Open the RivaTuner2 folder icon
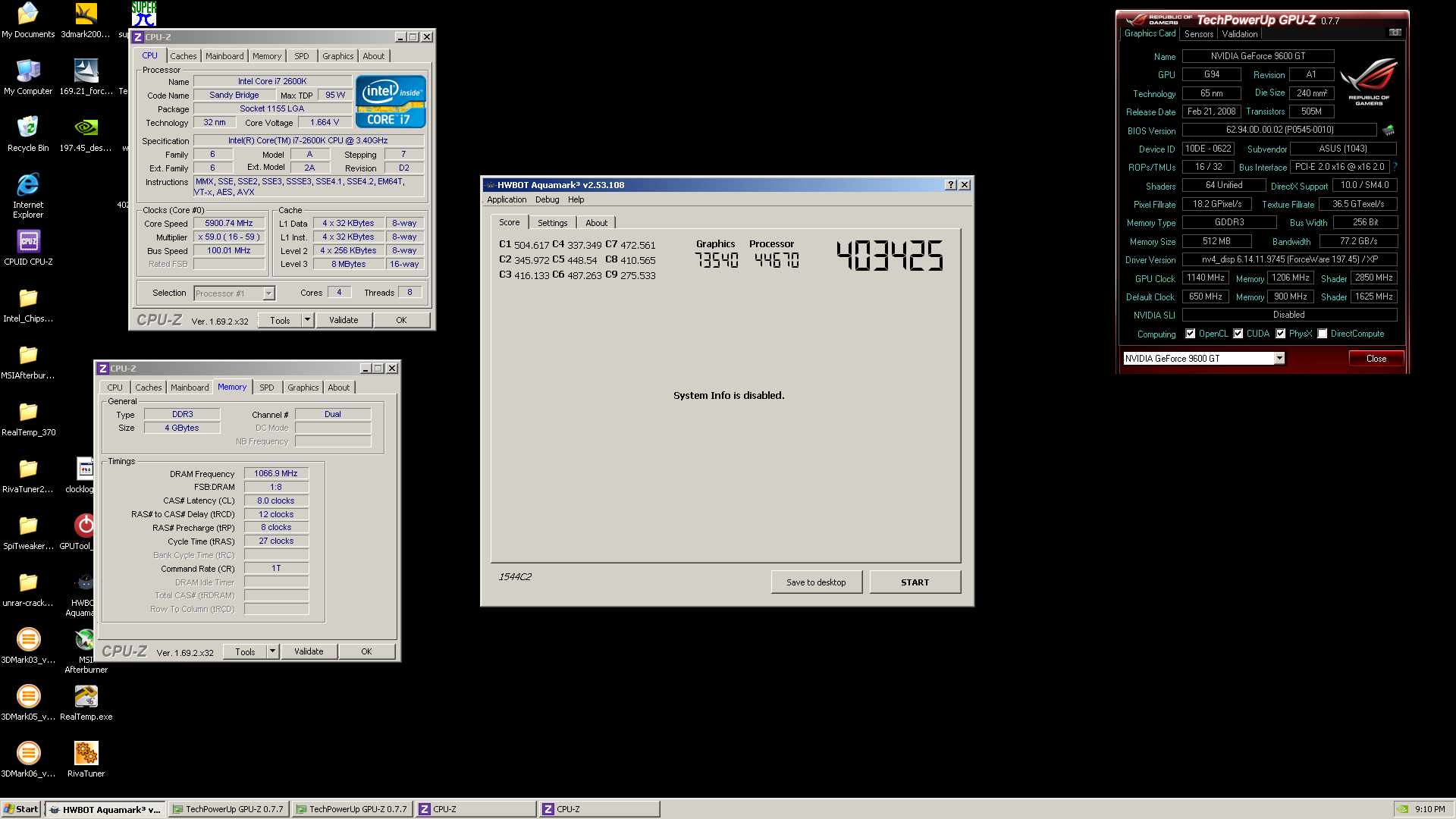1456x819 pixels. pyautogui.click(x=28, y=475)
